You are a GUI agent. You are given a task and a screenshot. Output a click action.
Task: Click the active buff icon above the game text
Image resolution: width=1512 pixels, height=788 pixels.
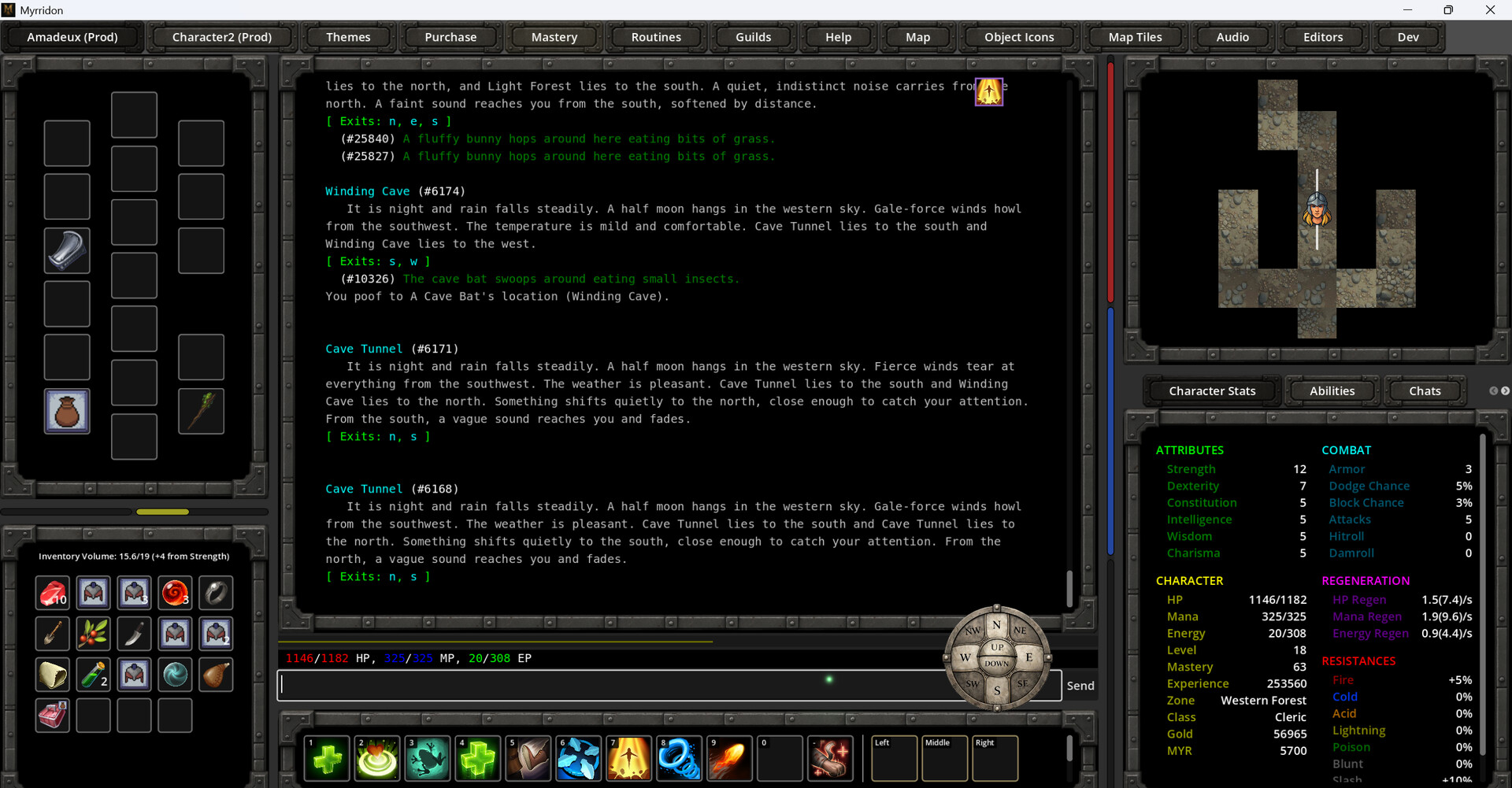tap(989, 91)
